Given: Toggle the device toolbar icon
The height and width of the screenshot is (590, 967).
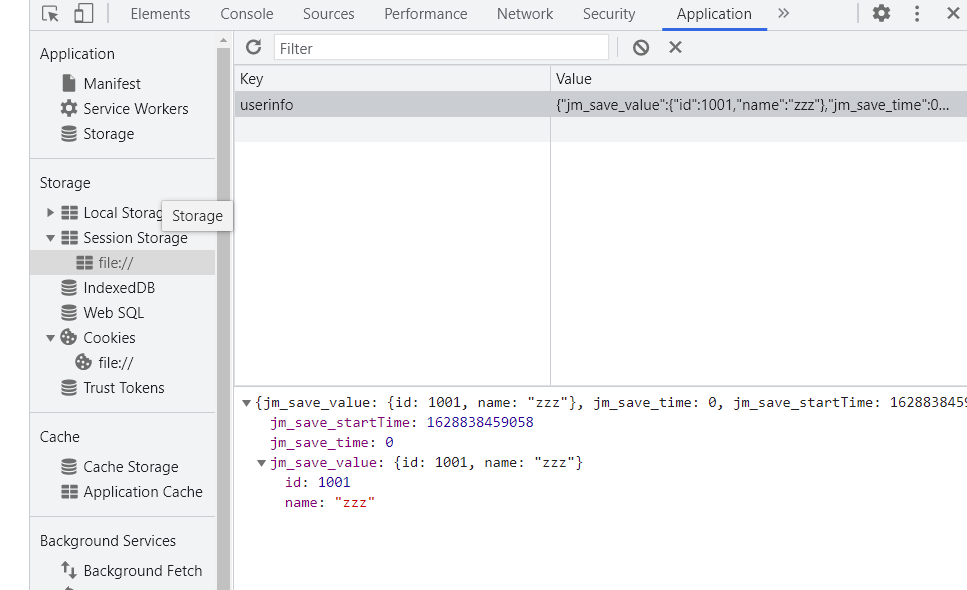Looking at the screenshot, I should [83, 13].
